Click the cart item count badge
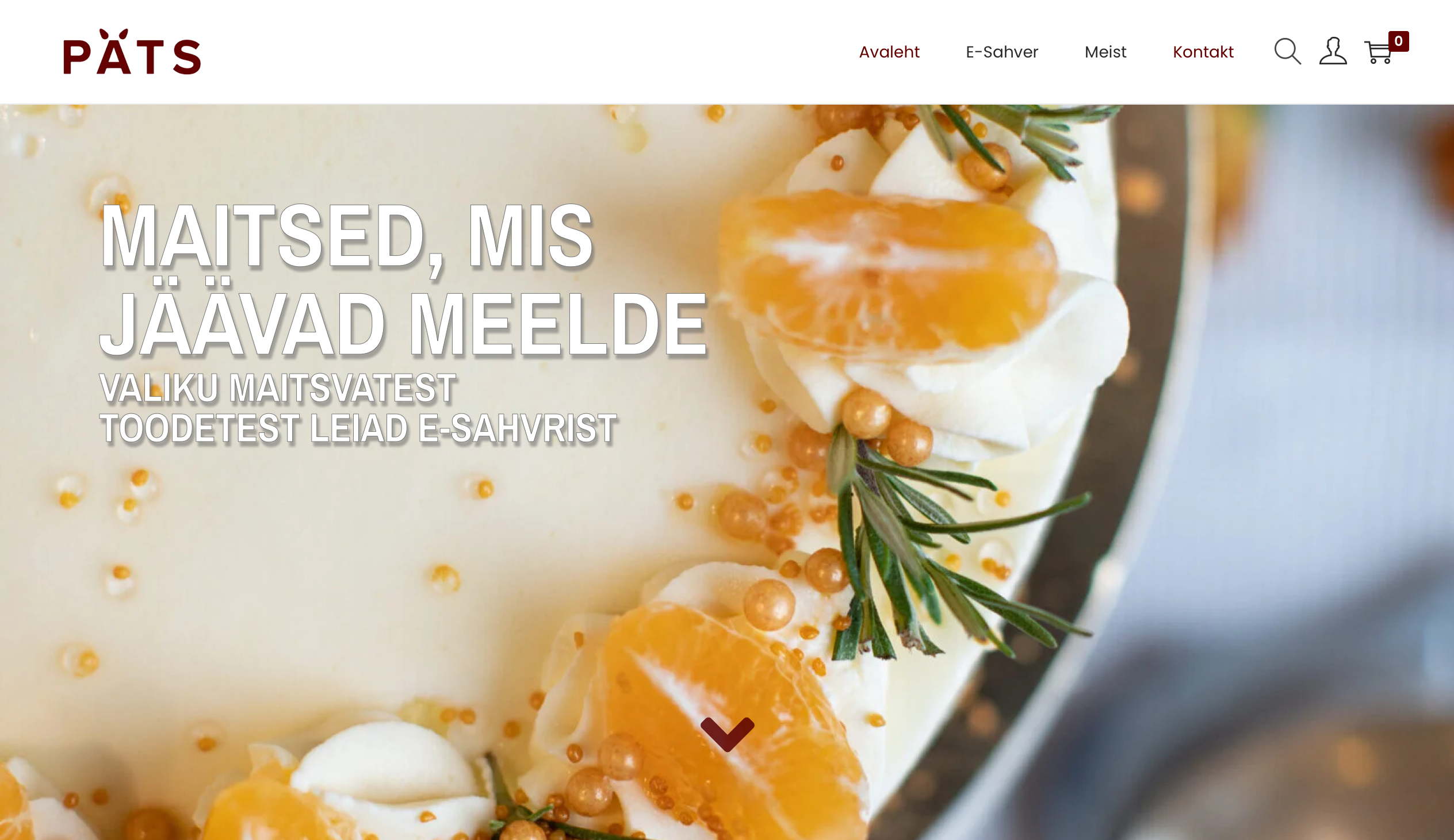Image resolution: width=1454 pixels, height=840 pixels. click(x=1399, y=41)
